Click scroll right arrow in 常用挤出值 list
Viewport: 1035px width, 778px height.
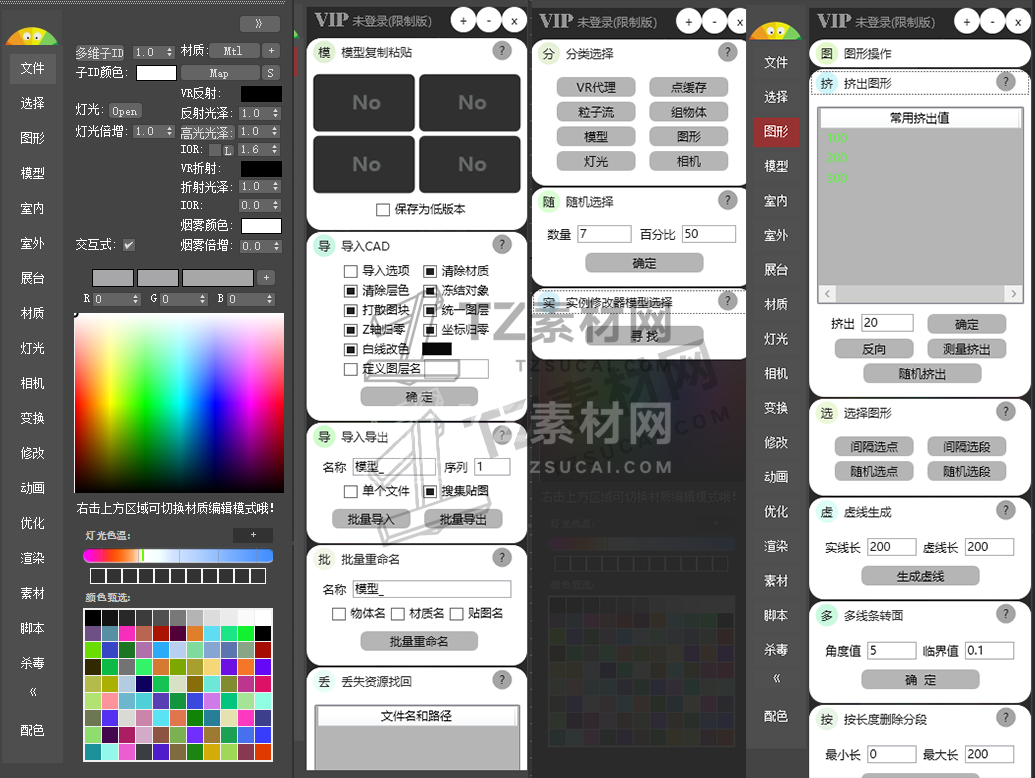coord(1013,293)
